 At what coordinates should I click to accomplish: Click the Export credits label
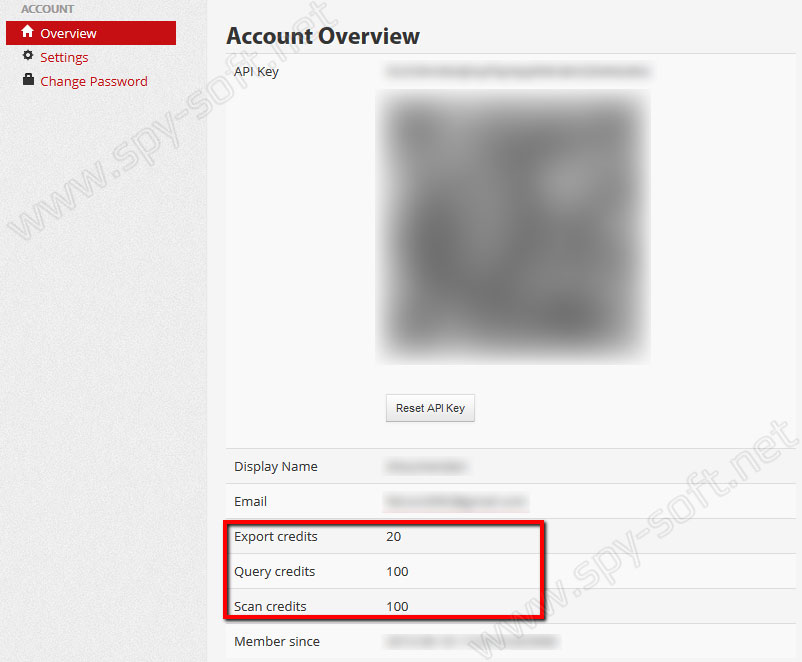point(276,536)
